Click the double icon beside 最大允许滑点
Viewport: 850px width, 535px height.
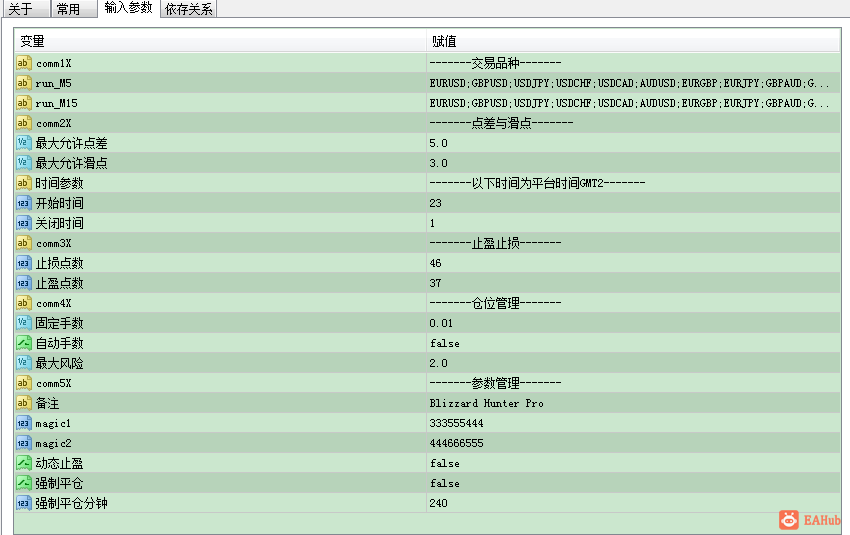click(x=23, y=163)
